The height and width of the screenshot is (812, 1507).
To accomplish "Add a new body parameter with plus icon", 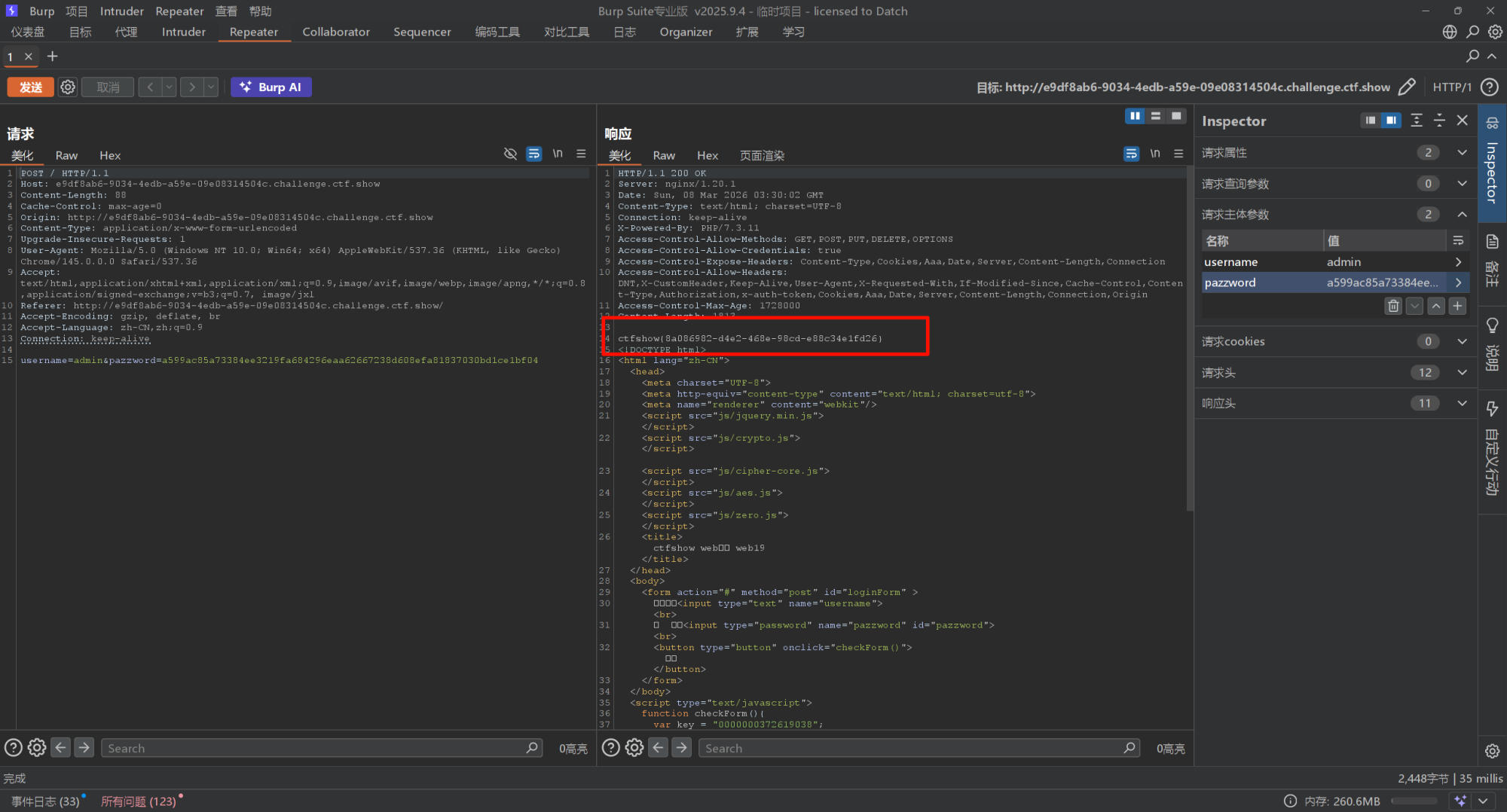I will tap(1457, 306).
